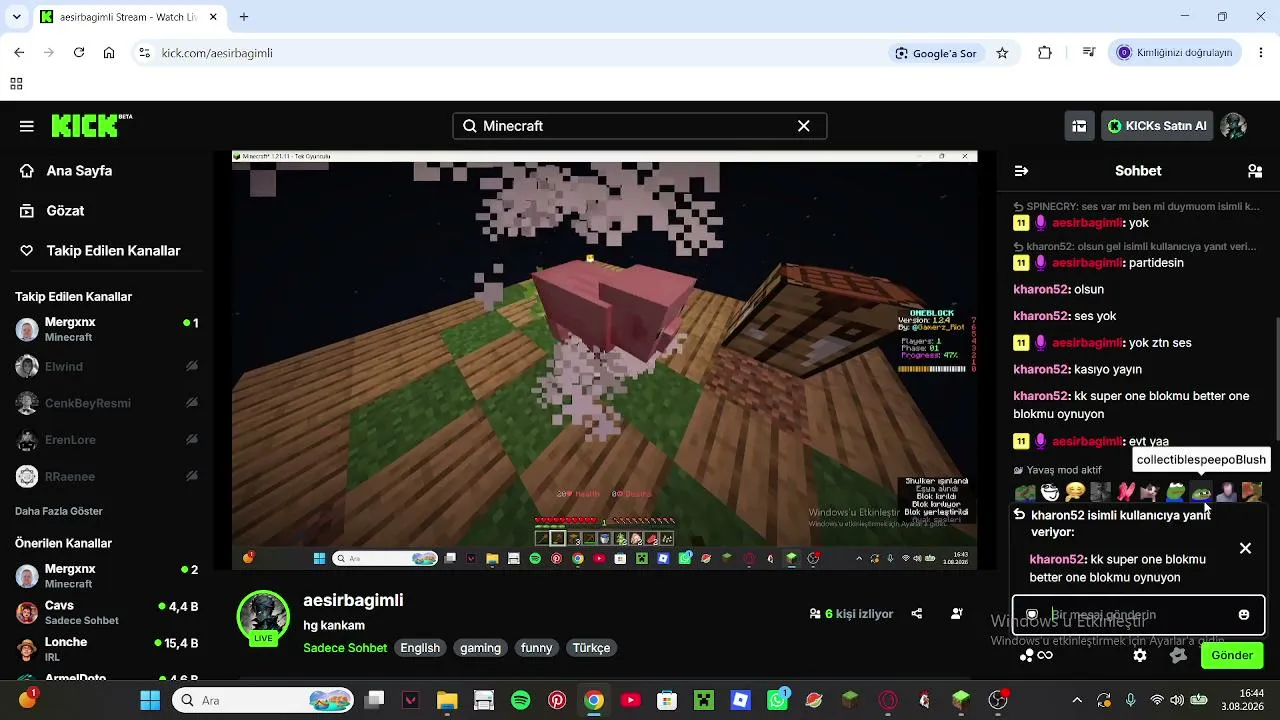The width and height of the screenshot is (1280, 720).
Task: Show hidden system tray icons
Action: [1076, 700]
